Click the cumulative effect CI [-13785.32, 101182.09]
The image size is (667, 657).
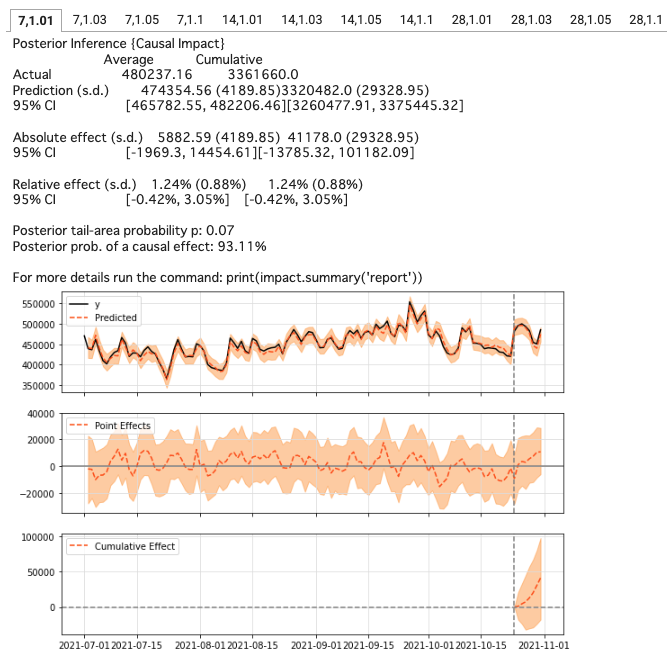click(336, 152)
